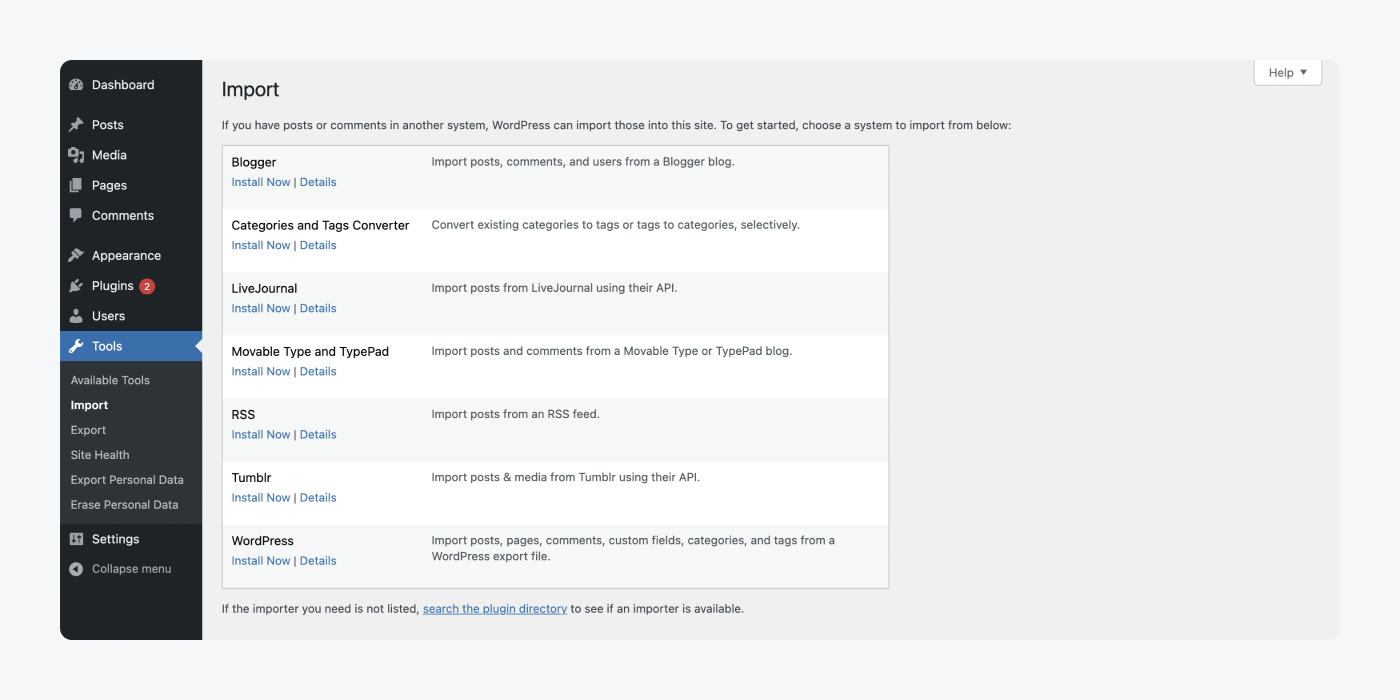Click the red Plugins update badge
The image size is (1400, 700).
146,285
